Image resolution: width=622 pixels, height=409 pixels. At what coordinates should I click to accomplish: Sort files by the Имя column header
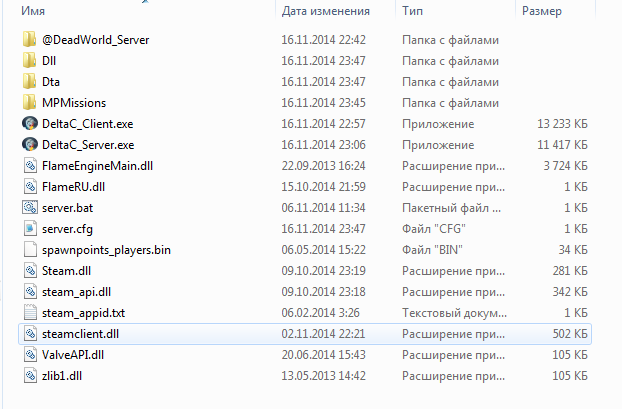tap(25, 11)
